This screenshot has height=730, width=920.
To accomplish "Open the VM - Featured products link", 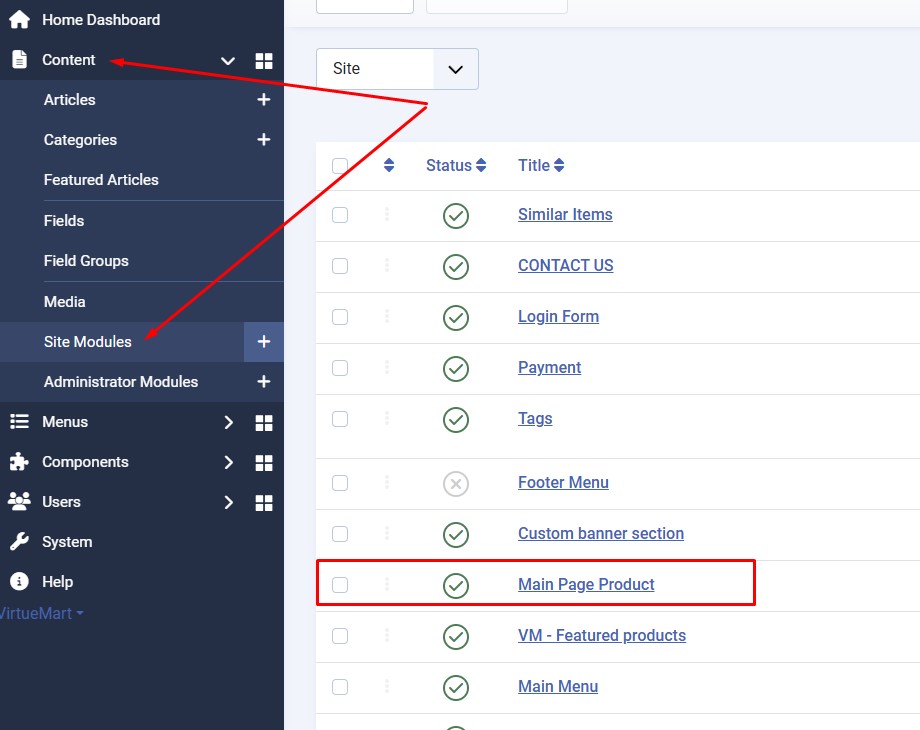I will tap(601, 636).
